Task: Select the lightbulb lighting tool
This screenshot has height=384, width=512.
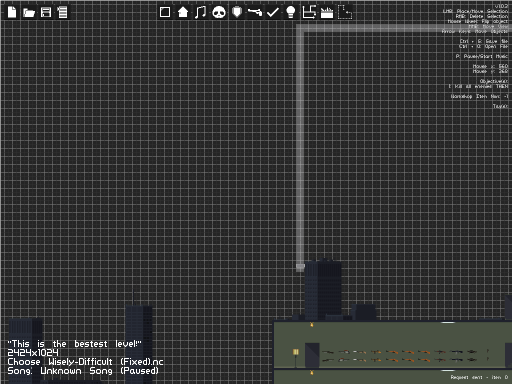Action: tap(291, 12)
